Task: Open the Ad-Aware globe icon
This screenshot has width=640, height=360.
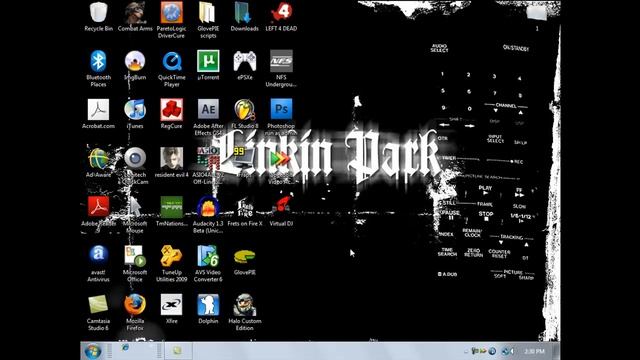Action: click(98, 162)
